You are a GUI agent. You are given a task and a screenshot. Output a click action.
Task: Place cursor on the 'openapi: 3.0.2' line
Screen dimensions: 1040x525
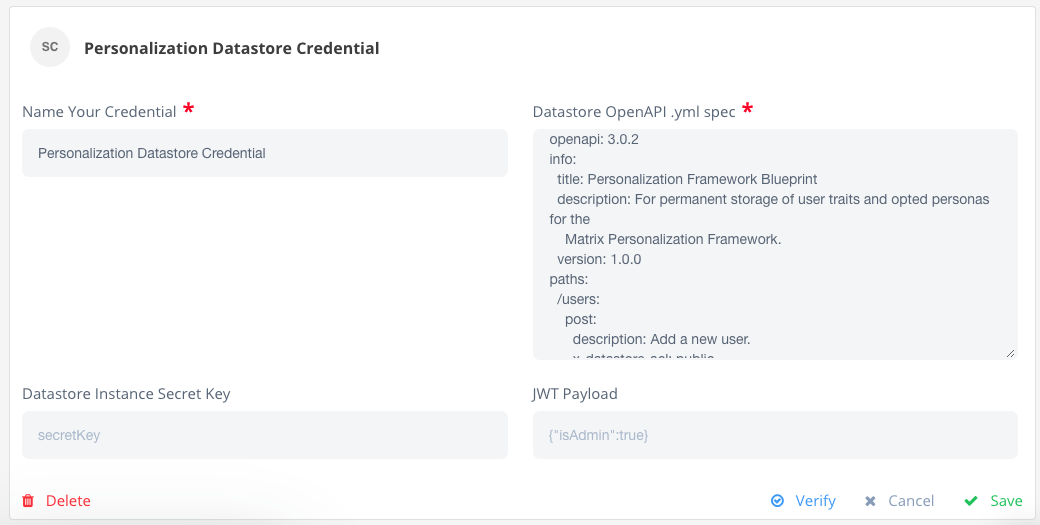coord(594,139)
